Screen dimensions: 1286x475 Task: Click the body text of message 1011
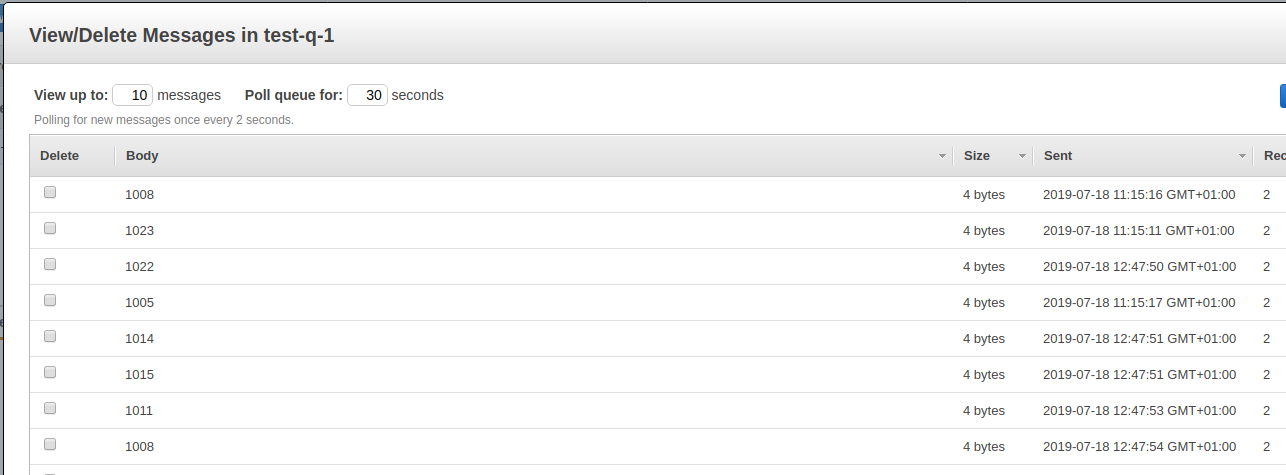(x=140, y=410)
